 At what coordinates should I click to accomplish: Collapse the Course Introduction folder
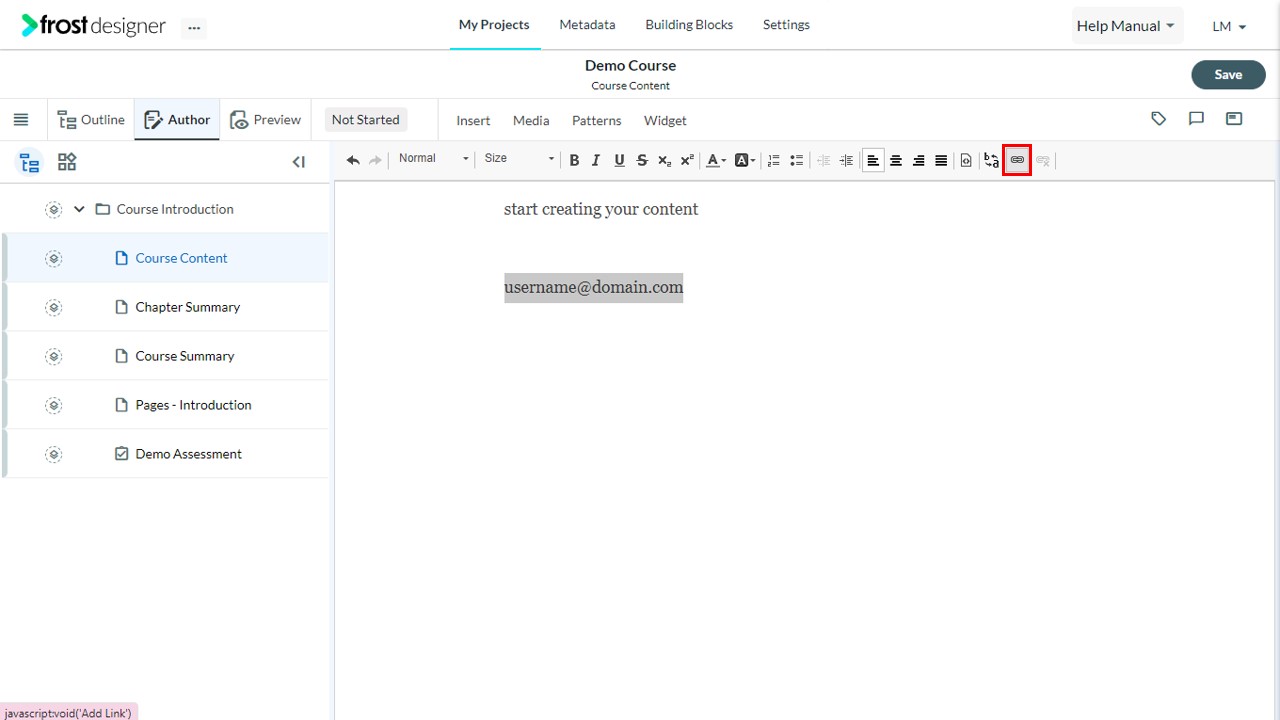click(x=79, y=209)
